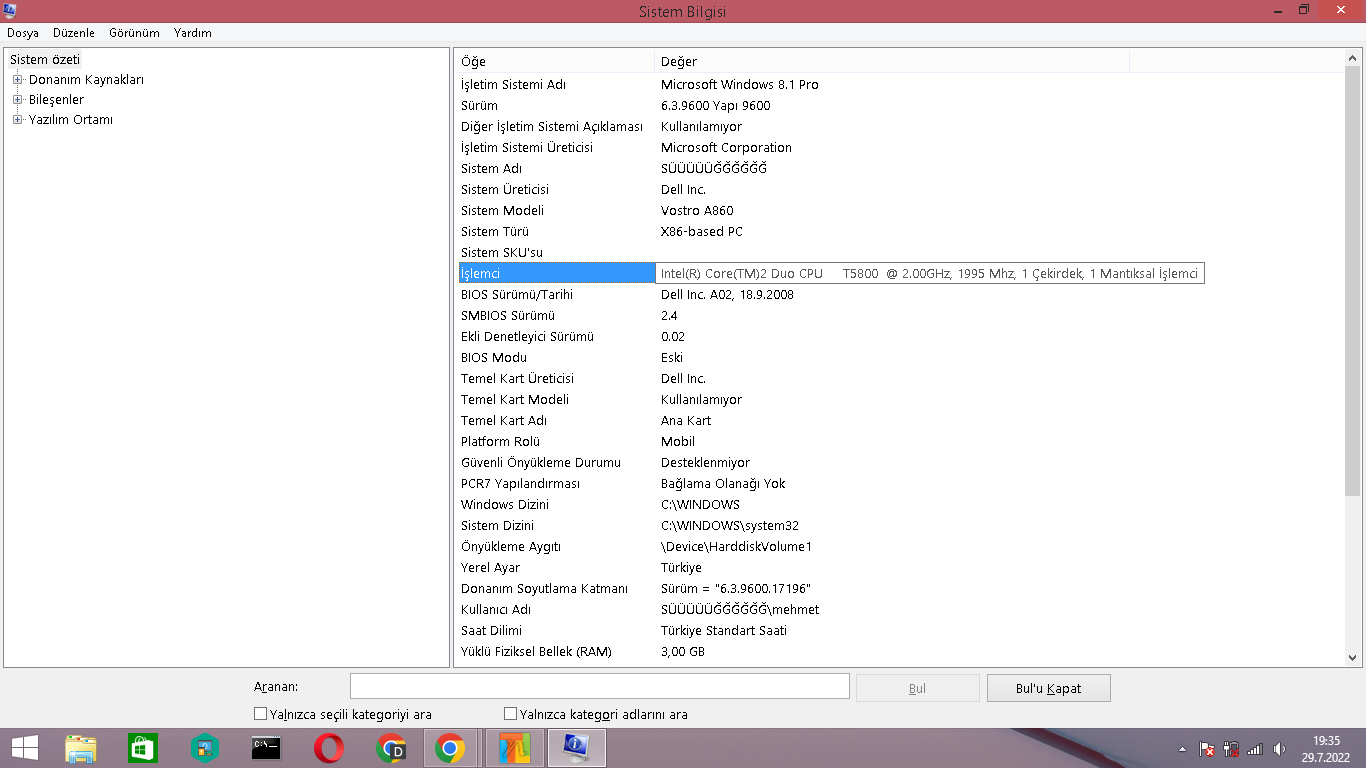Show hidden system tray icons
This screenshot has height=768, width=1366.
[x=1184, y=749]
